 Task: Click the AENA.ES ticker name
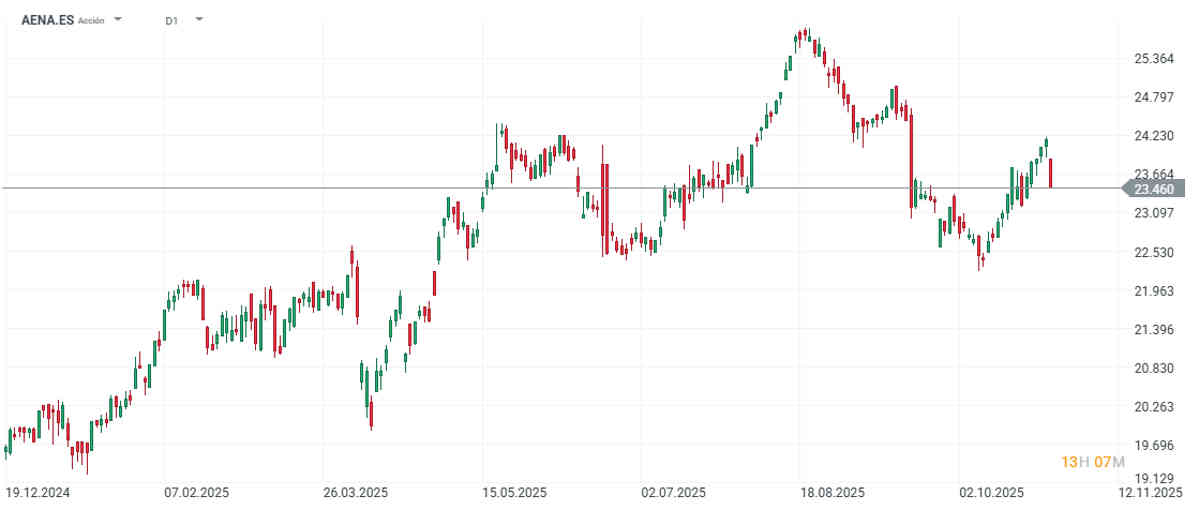48,19
